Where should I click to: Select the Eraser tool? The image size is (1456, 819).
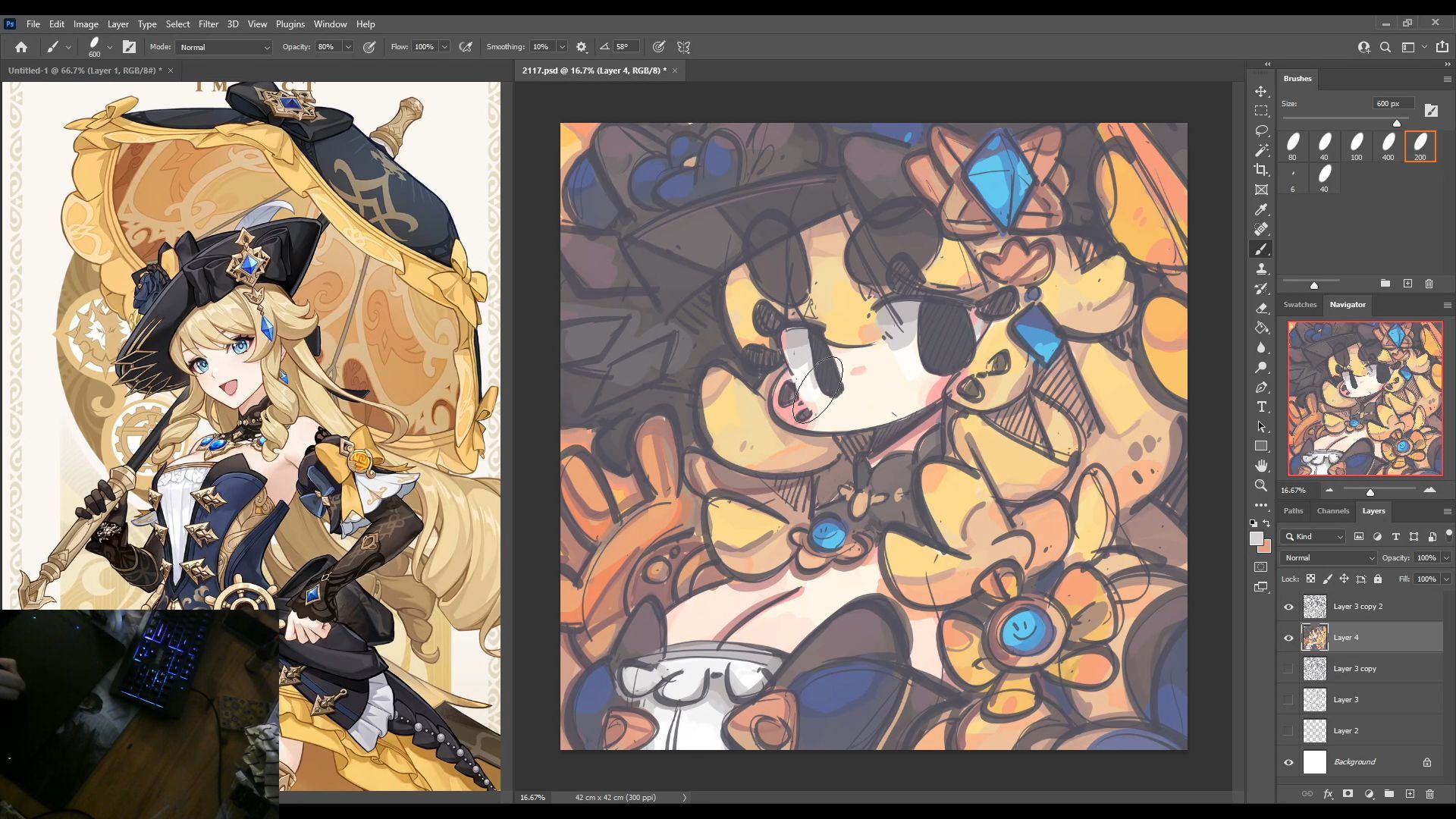click(x=1261, y=309)
